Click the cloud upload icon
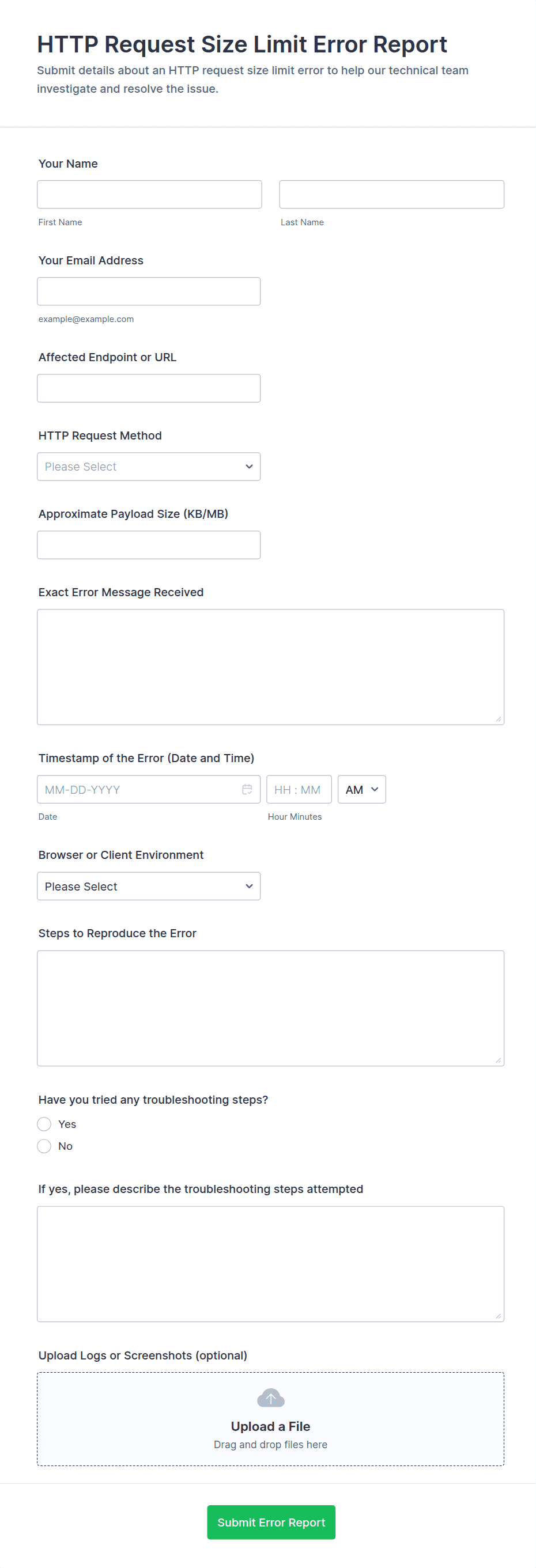 click(270, 1398)
